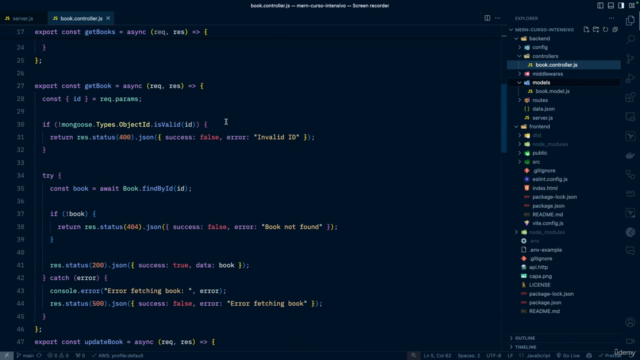
Task: Expand the TIMELINE section
Action: click(x=526, y=347)
